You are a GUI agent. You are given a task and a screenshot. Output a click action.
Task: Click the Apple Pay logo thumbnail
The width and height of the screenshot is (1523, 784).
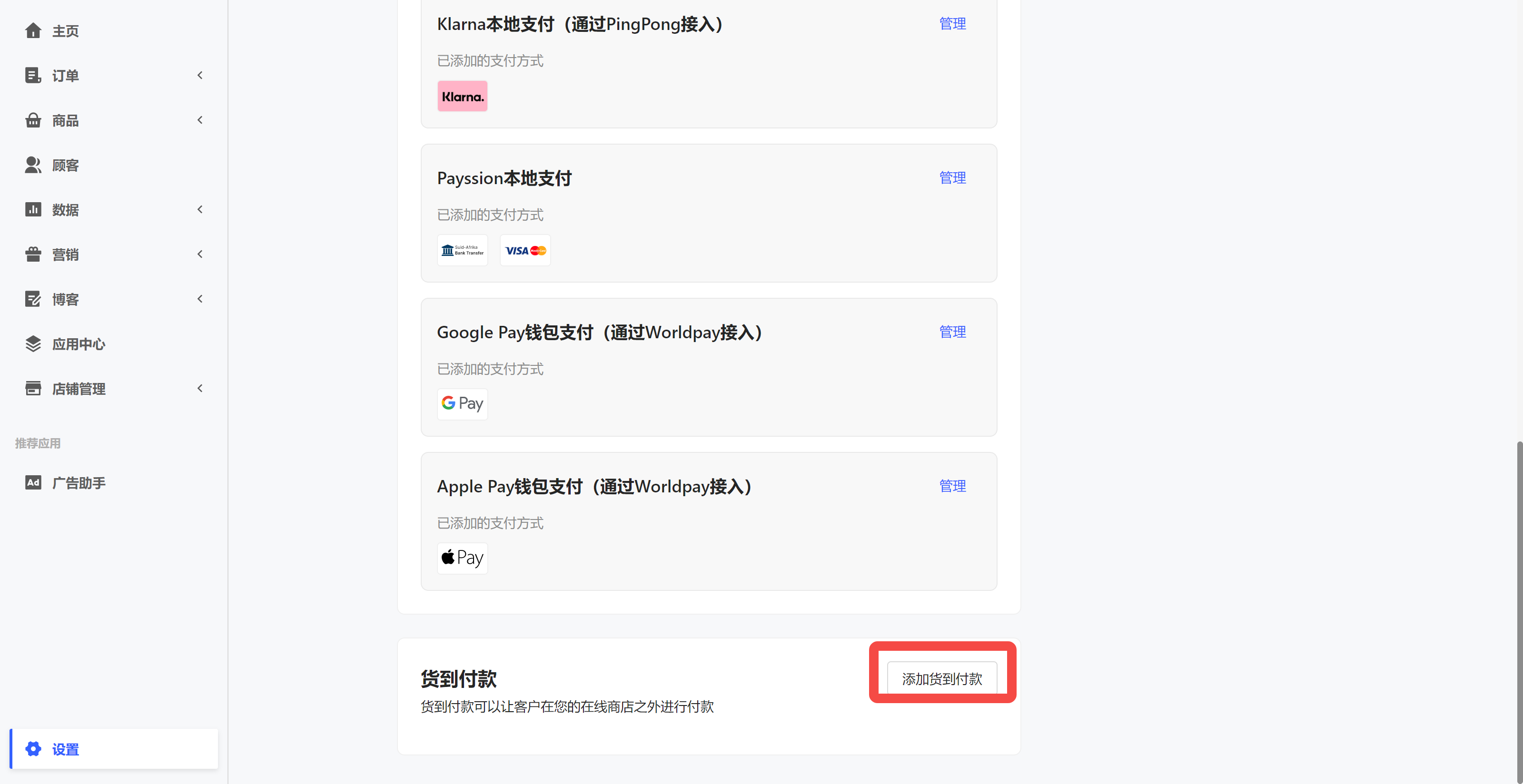(462, 558)
